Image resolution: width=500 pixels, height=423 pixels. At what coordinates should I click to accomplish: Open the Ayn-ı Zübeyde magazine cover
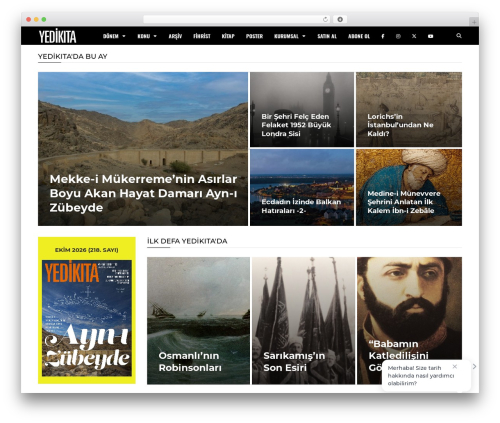(x=87, y=318)
